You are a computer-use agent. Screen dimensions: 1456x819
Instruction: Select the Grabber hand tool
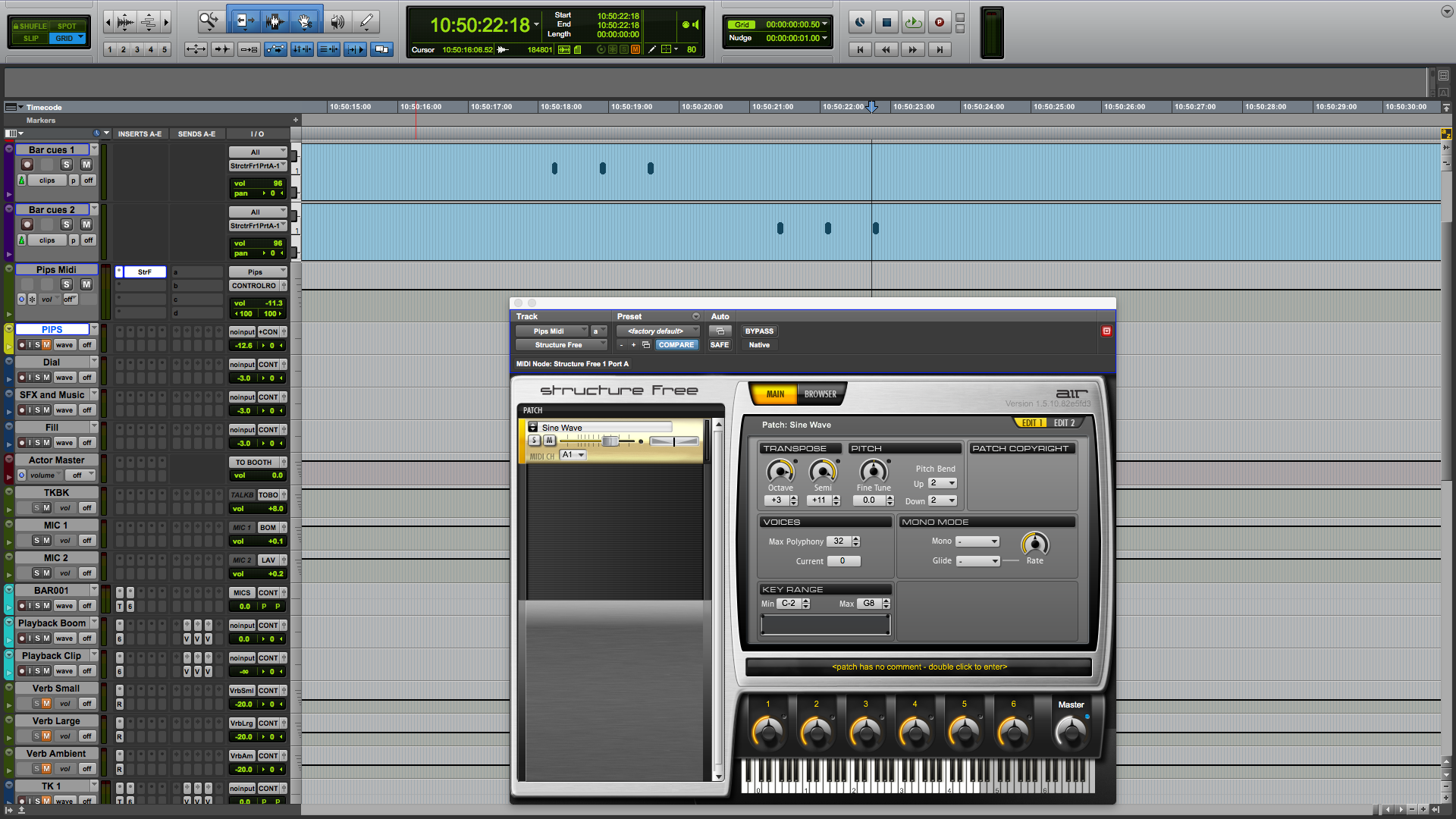pyautogui.click(x=305, y=21)
